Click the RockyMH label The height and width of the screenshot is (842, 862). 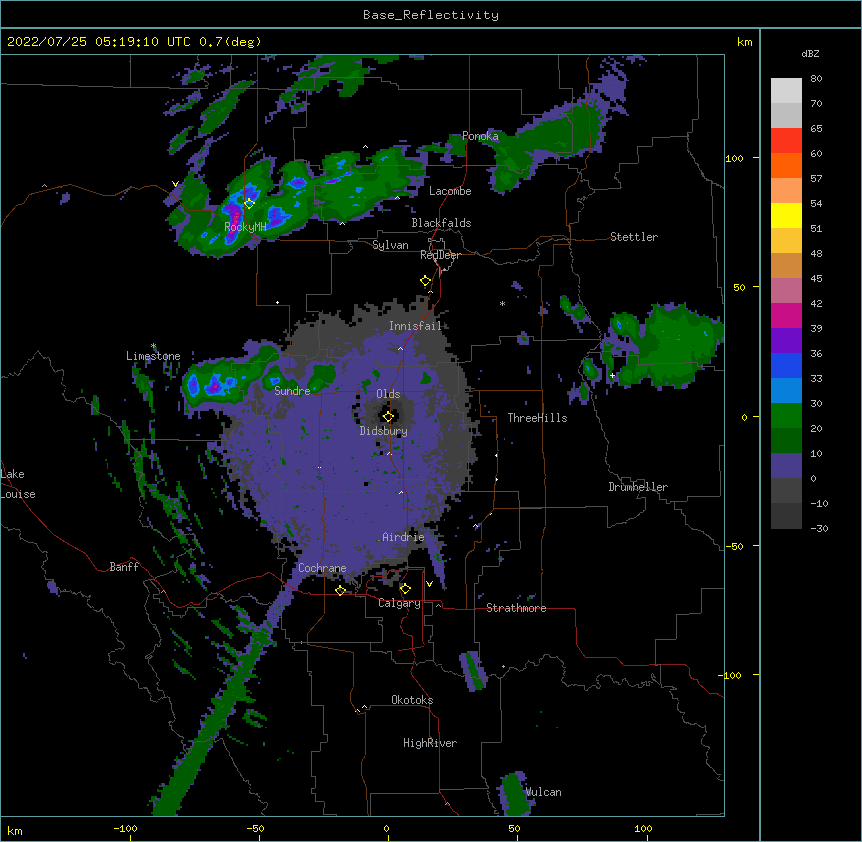245,227
